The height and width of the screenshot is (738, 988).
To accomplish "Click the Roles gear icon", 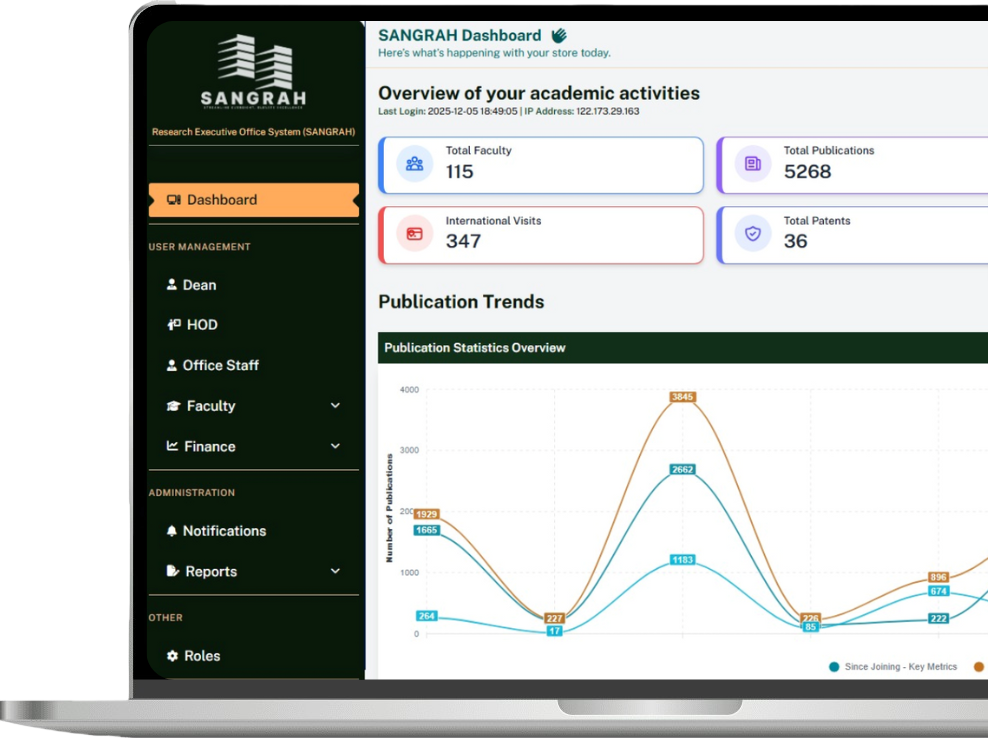I will point(172,656).
